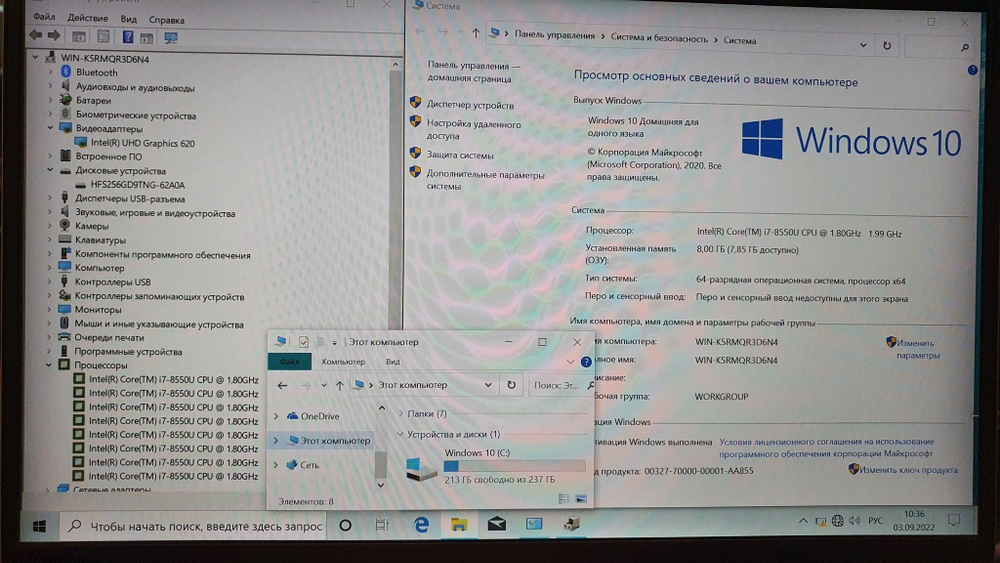Viewport: 1000px width, 563px height.
Task: Open the license agreement terms link
Action: tap(827, 448)
